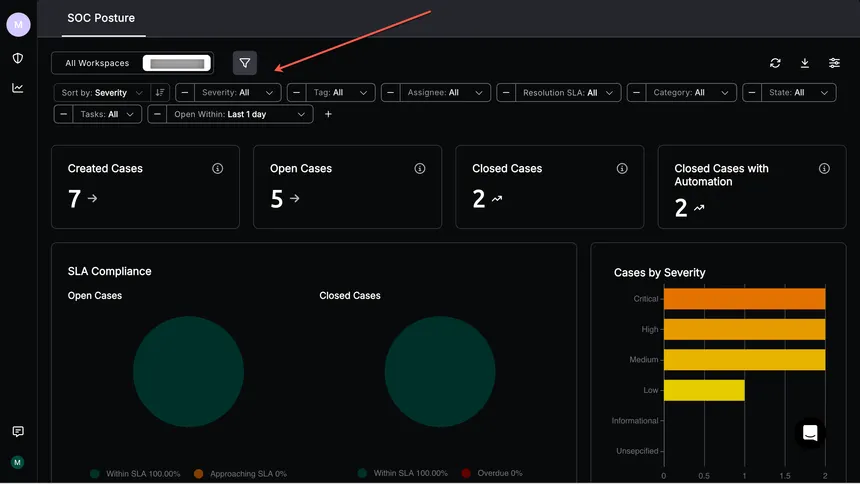Download the SOC Posture report
Image resolution: width=860 pixels, height=484 pixels.
(805, 63)
